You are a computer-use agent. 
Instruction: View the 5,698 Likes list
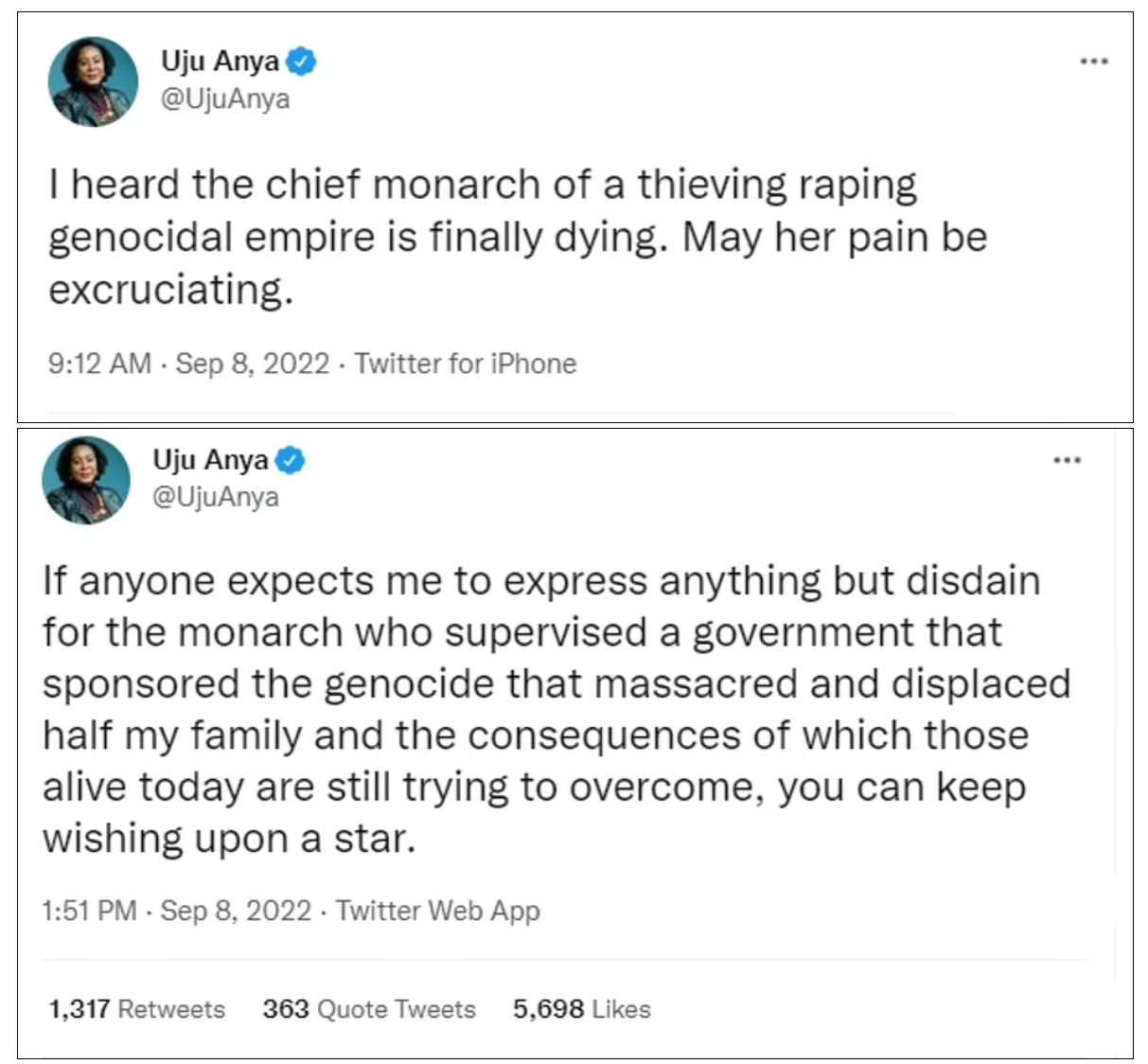581,1009
